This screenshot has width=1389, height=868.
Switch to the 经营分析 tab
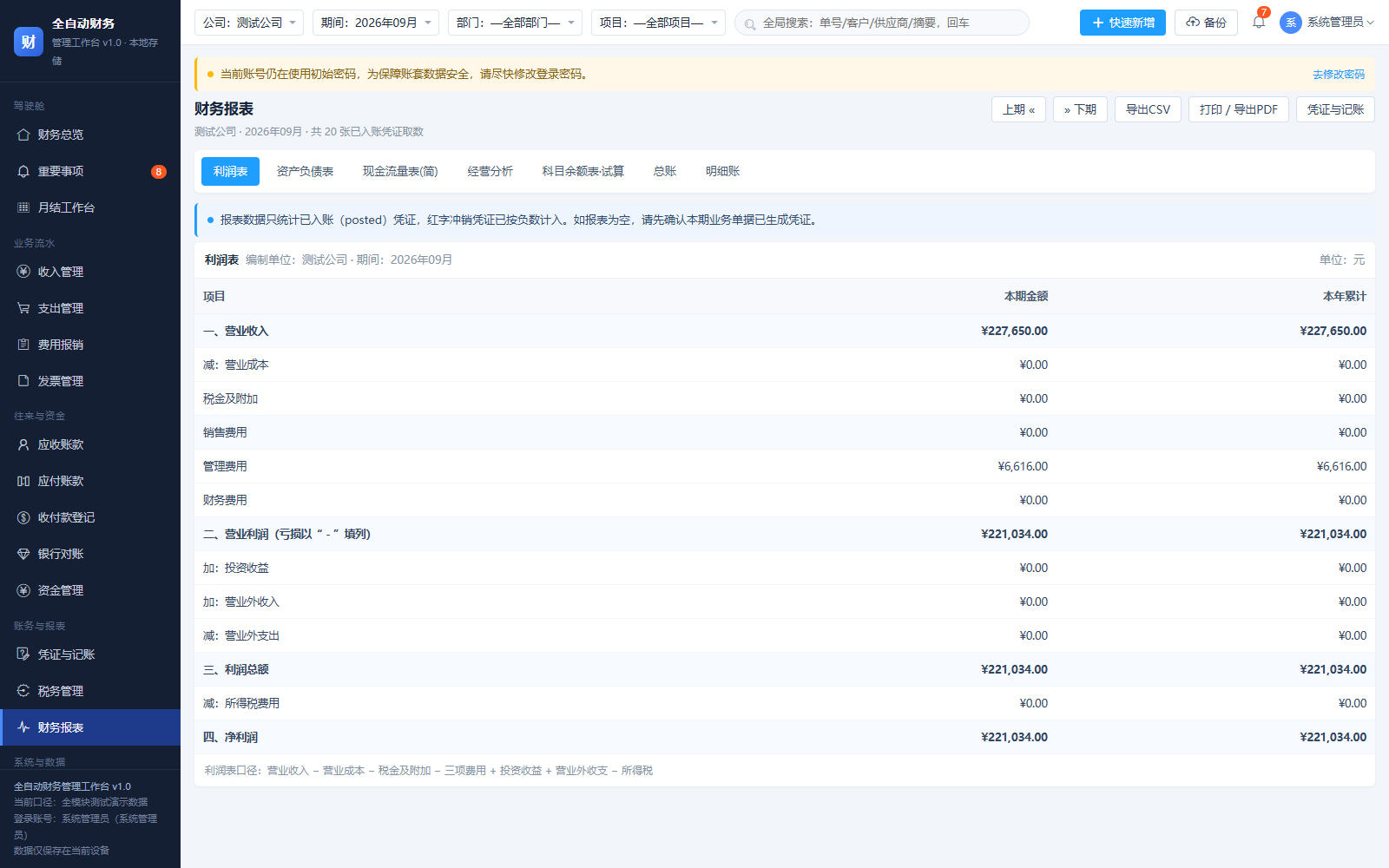(490, 172)
